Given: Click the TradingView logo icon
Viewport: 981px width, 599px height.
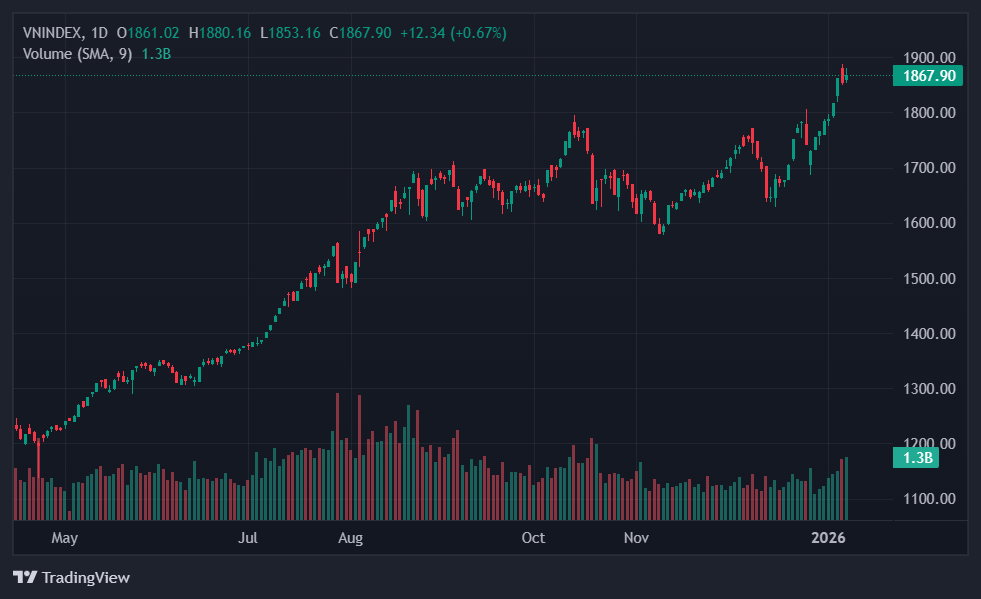Looking at the screenshot, I should click(x=24, y=577).
